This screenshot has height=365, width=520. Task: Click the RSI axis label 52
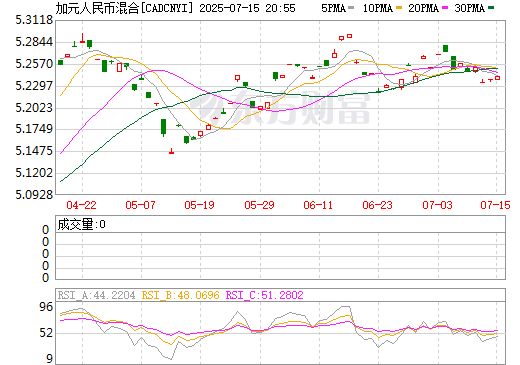coord(46,333)
